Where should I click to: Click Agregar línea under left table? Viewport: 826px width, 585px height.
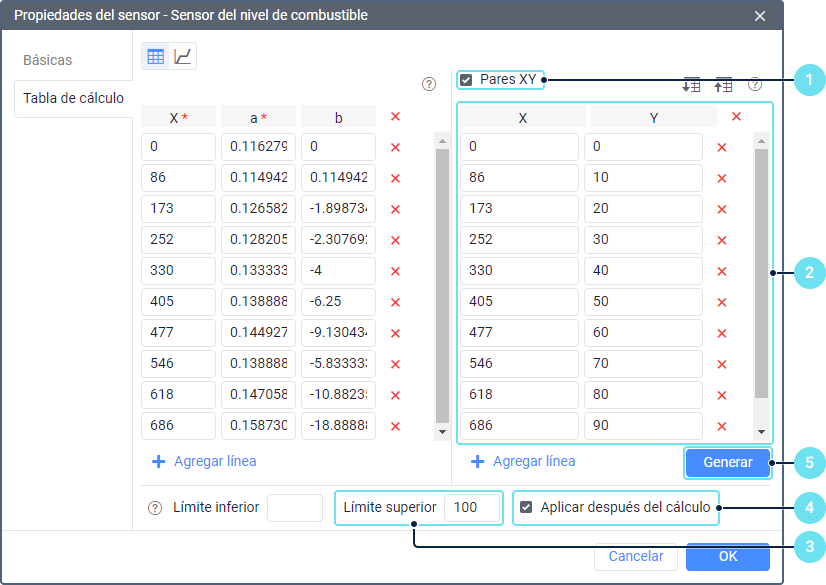pos(204,462)
